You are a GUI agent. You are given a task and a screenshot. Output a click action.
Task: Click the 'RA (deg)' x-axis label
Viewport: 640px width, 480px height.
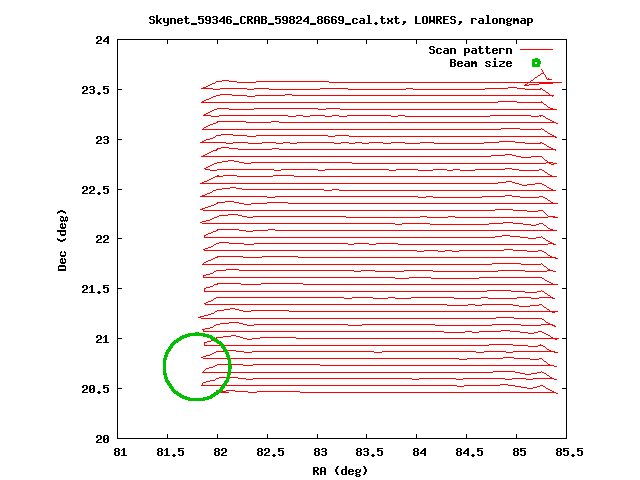click(x=340, y=471)
